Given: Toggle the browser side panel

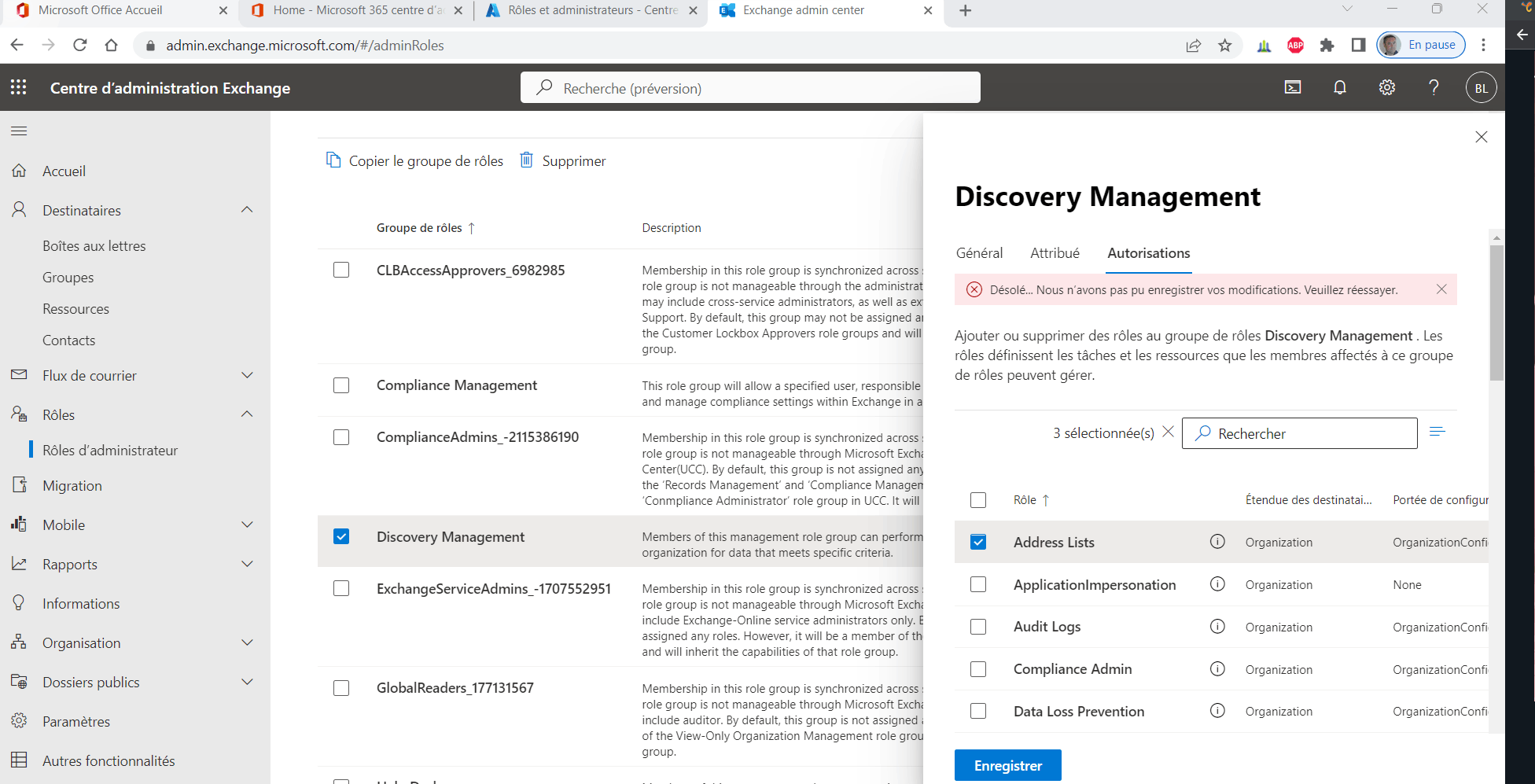Looking at the screenshot, I should click(1358, 45).
